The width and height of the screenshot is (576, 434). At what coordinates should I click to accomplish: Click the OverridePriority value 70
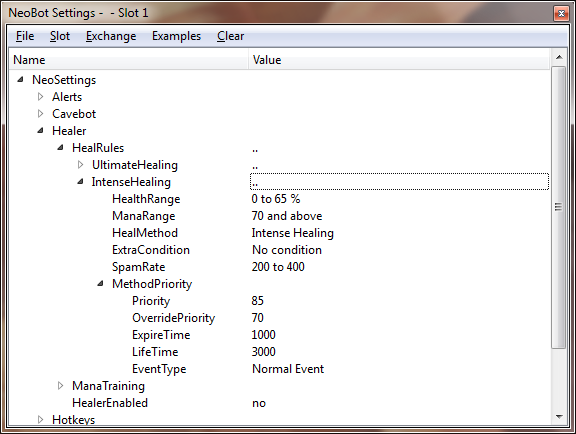coord(258,318)
